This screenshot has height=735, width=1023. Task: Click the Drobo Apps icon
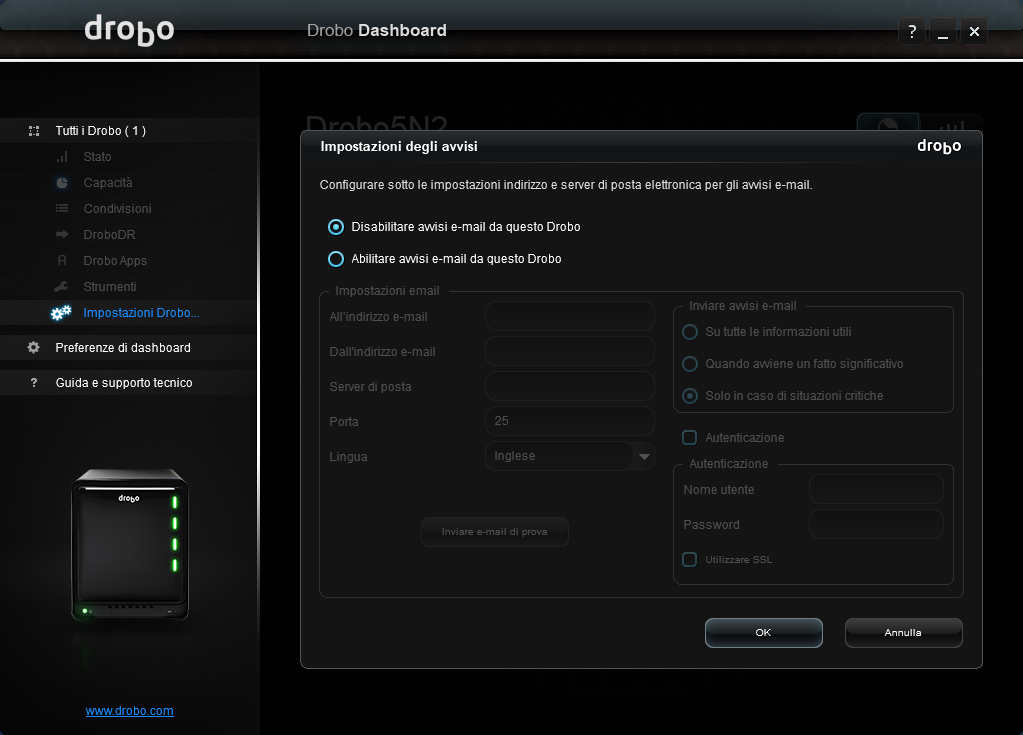(x=62, y=261)
